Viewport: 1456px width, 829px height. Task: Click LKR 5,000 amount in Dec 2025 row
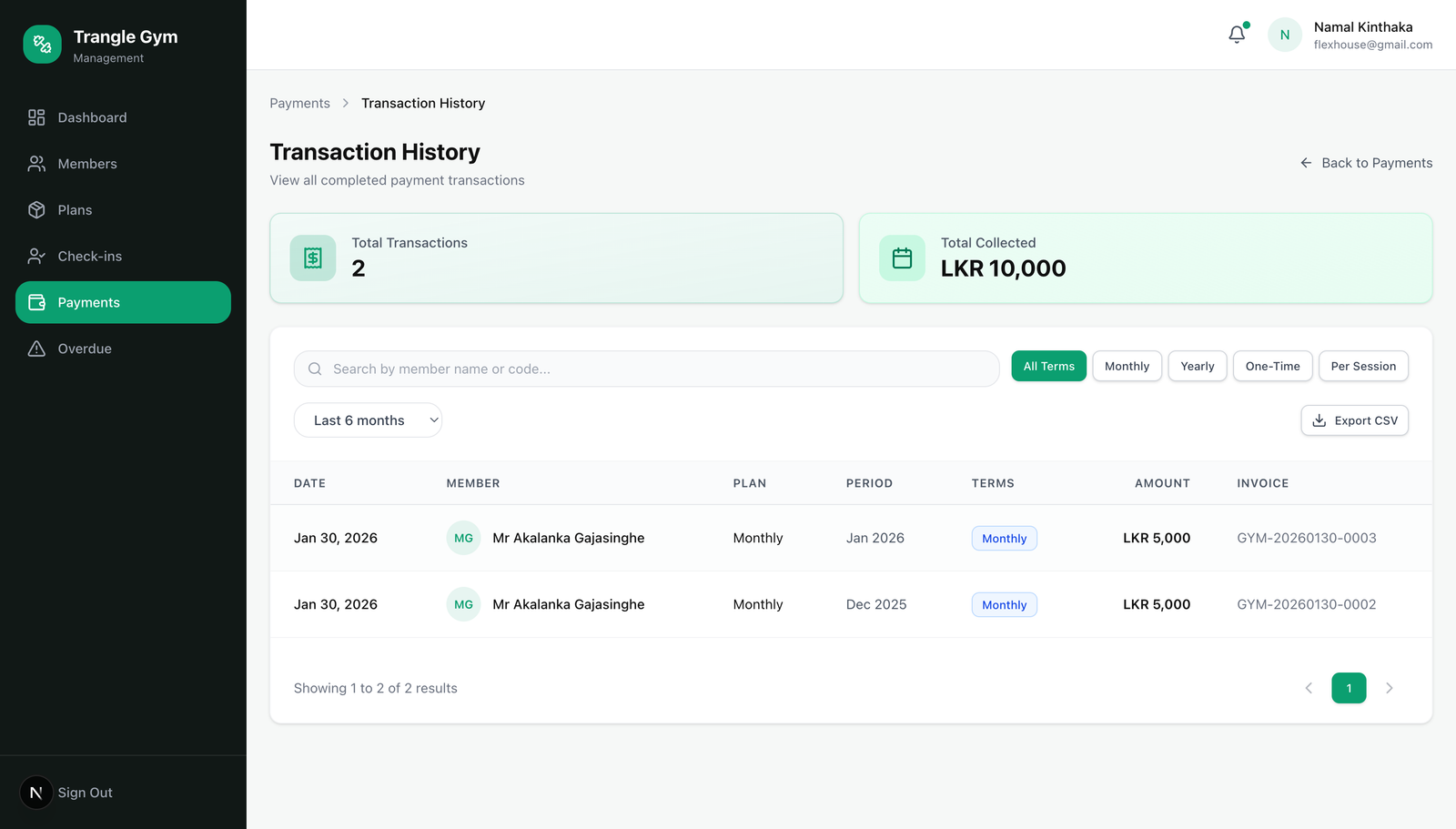[x=1157, y=604]
